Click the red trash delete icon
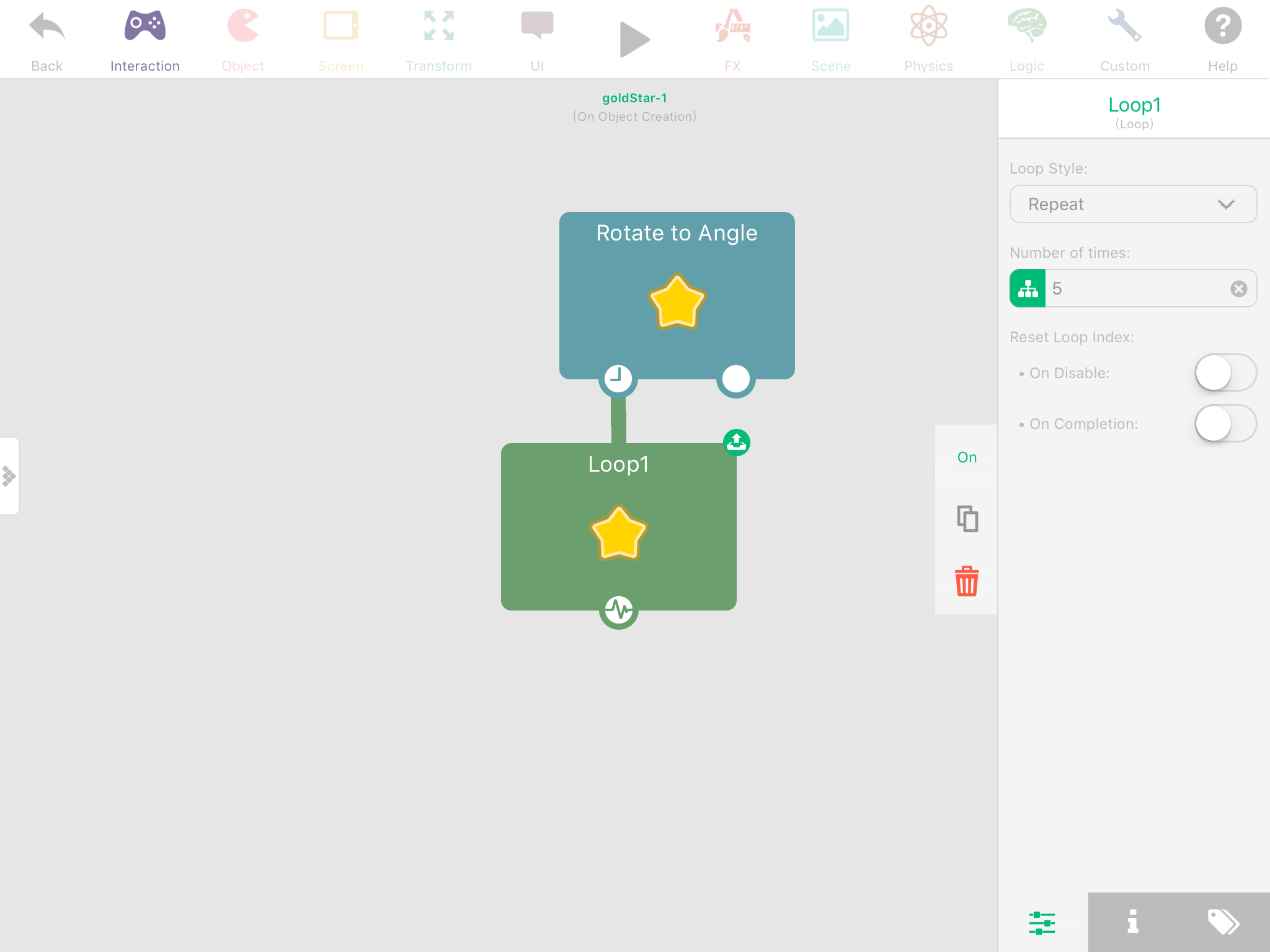This screenshot has height=952, width=1270. (x=966, y=581)
